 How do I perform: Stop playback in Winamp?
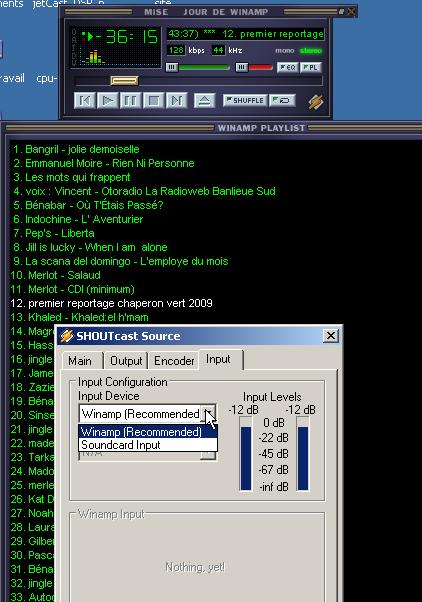[x=154, y=101]
